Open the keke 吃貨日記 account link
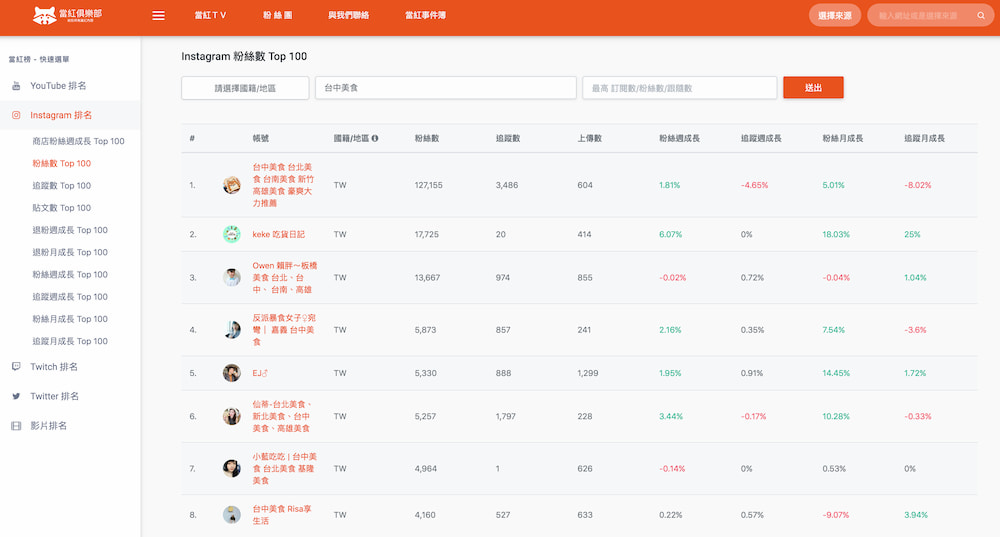This screenshot has width=1000, height=537. coord(279,234)
